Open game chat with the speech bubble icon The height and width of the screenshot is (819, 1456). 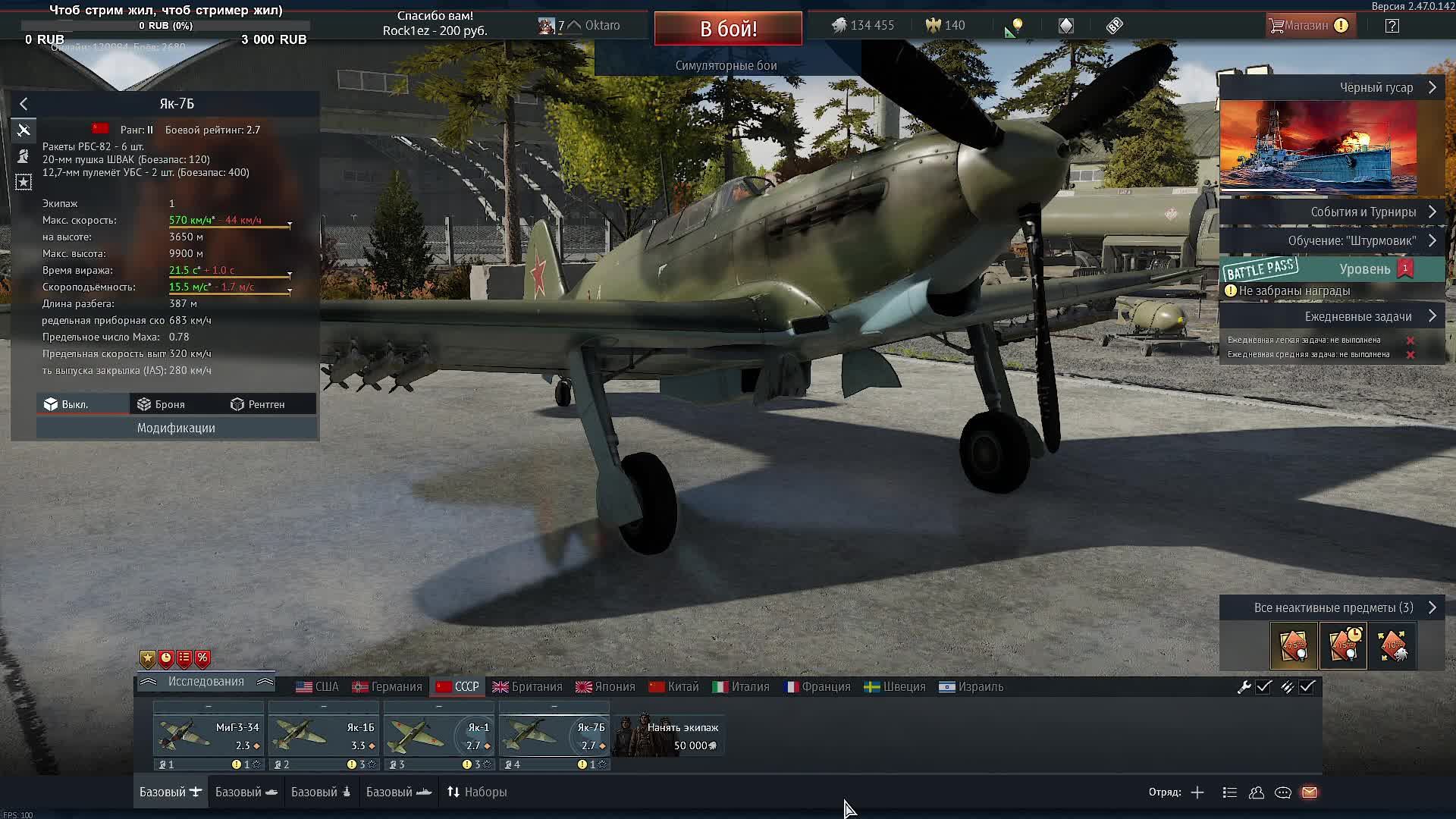[1282, 793]
